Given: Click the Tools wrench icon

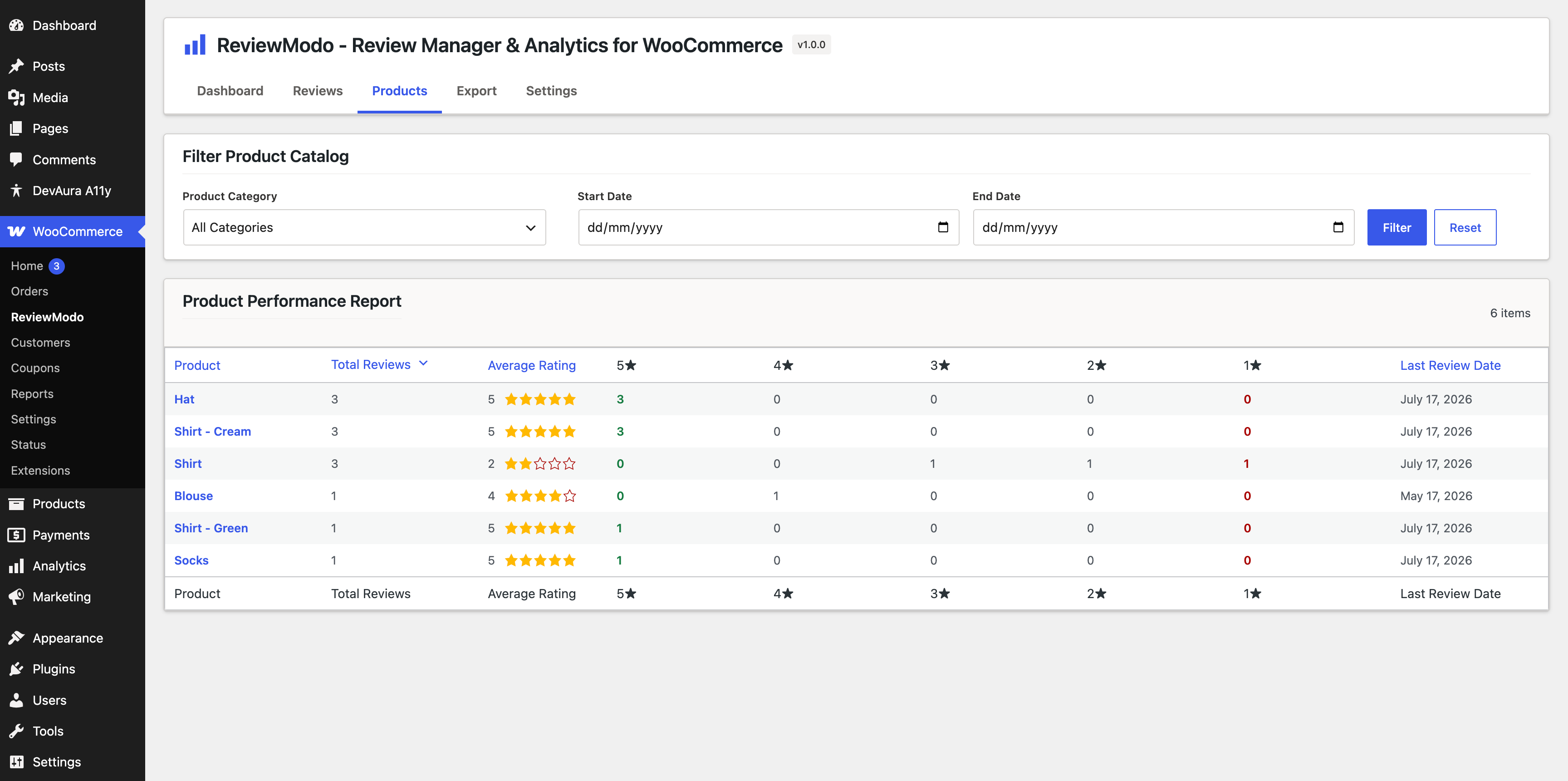Looking at the screenshot, I should point(16,731).
